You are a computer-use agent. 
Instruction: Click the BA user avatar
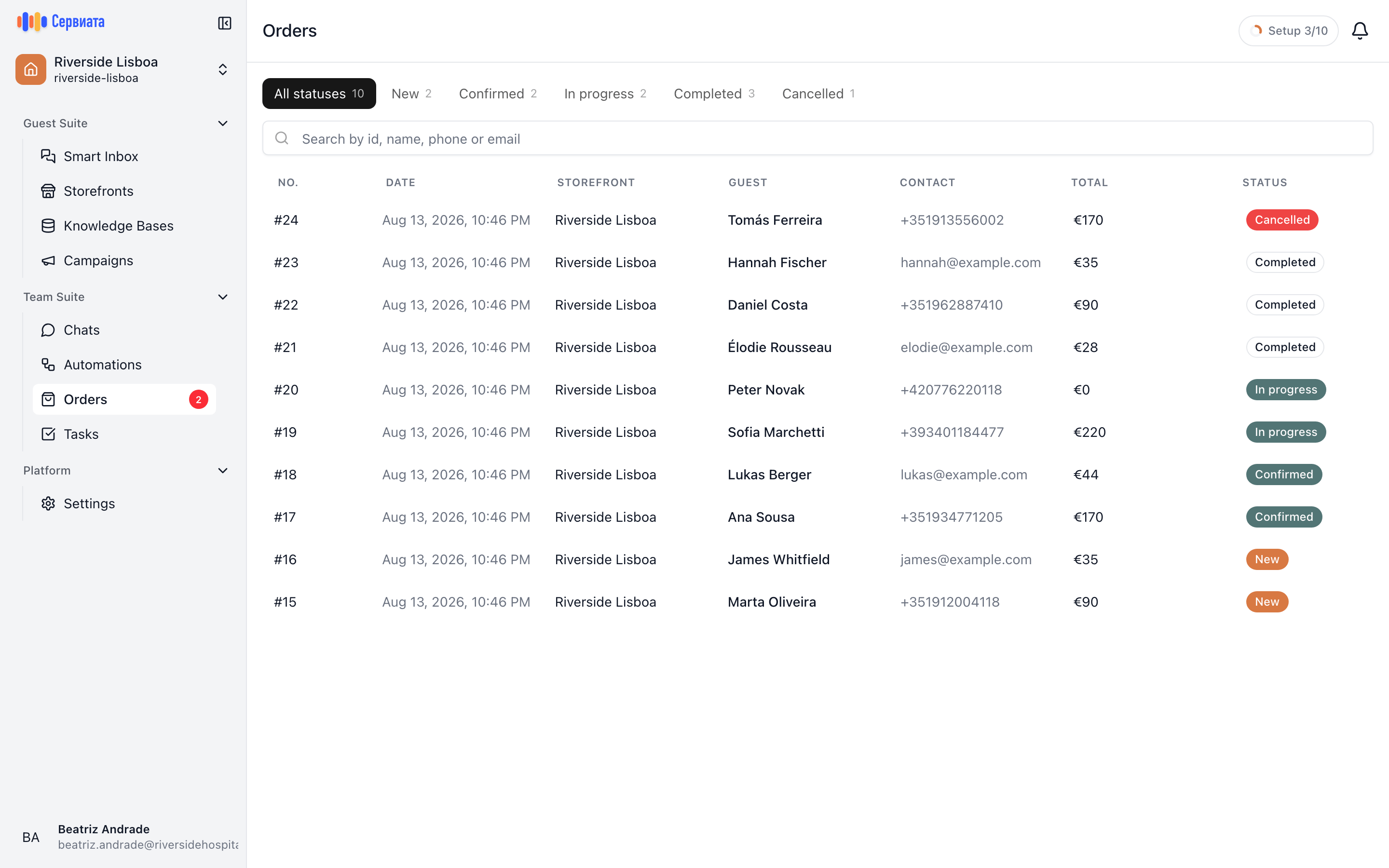tap(31, 837)
